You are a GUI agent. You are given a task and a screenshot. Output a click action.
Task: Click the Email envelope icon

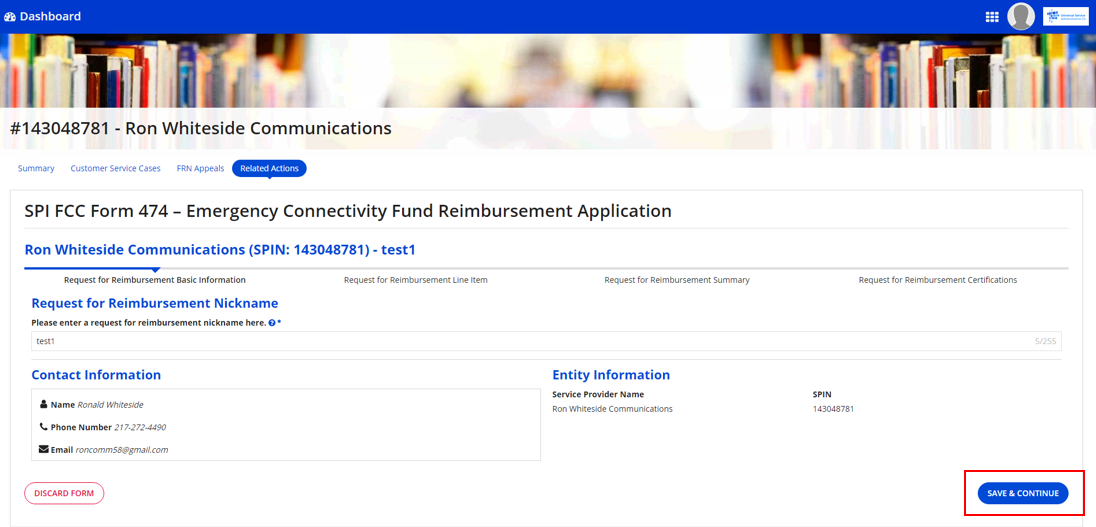44,450
